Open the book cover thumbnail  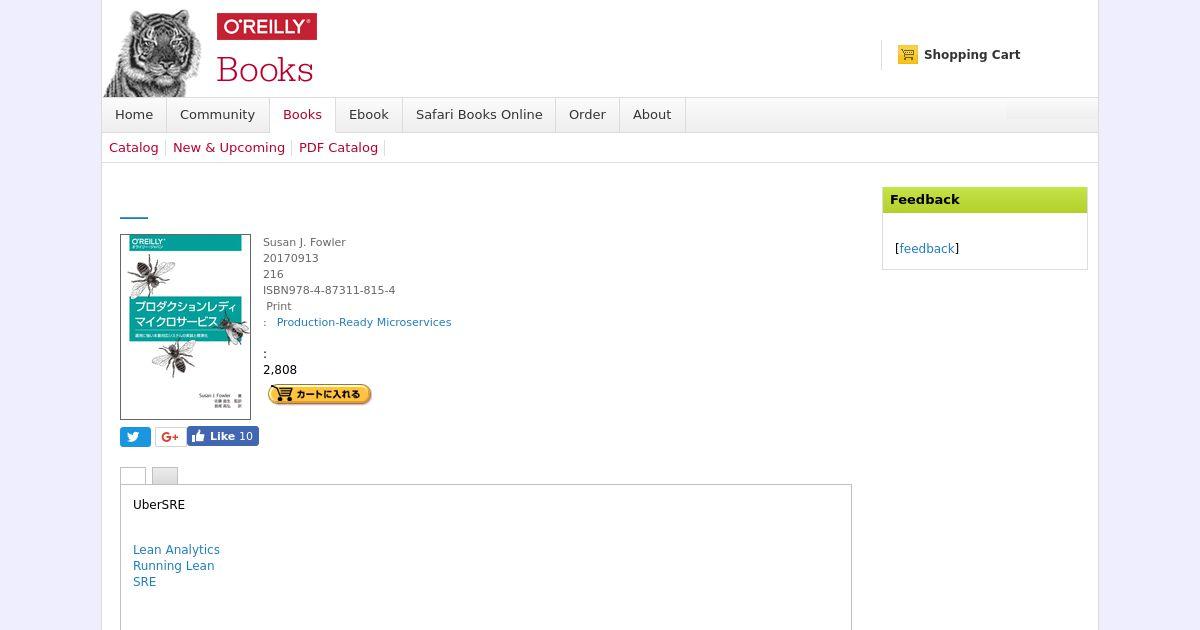coord(185,327)
